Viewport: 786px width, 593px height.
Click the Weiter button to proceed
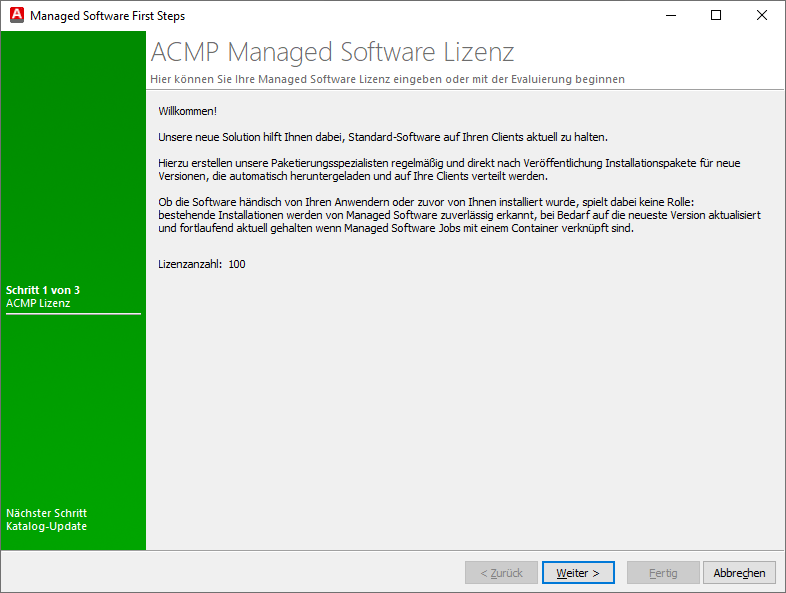pyautogui.click(x=578, y=572)
